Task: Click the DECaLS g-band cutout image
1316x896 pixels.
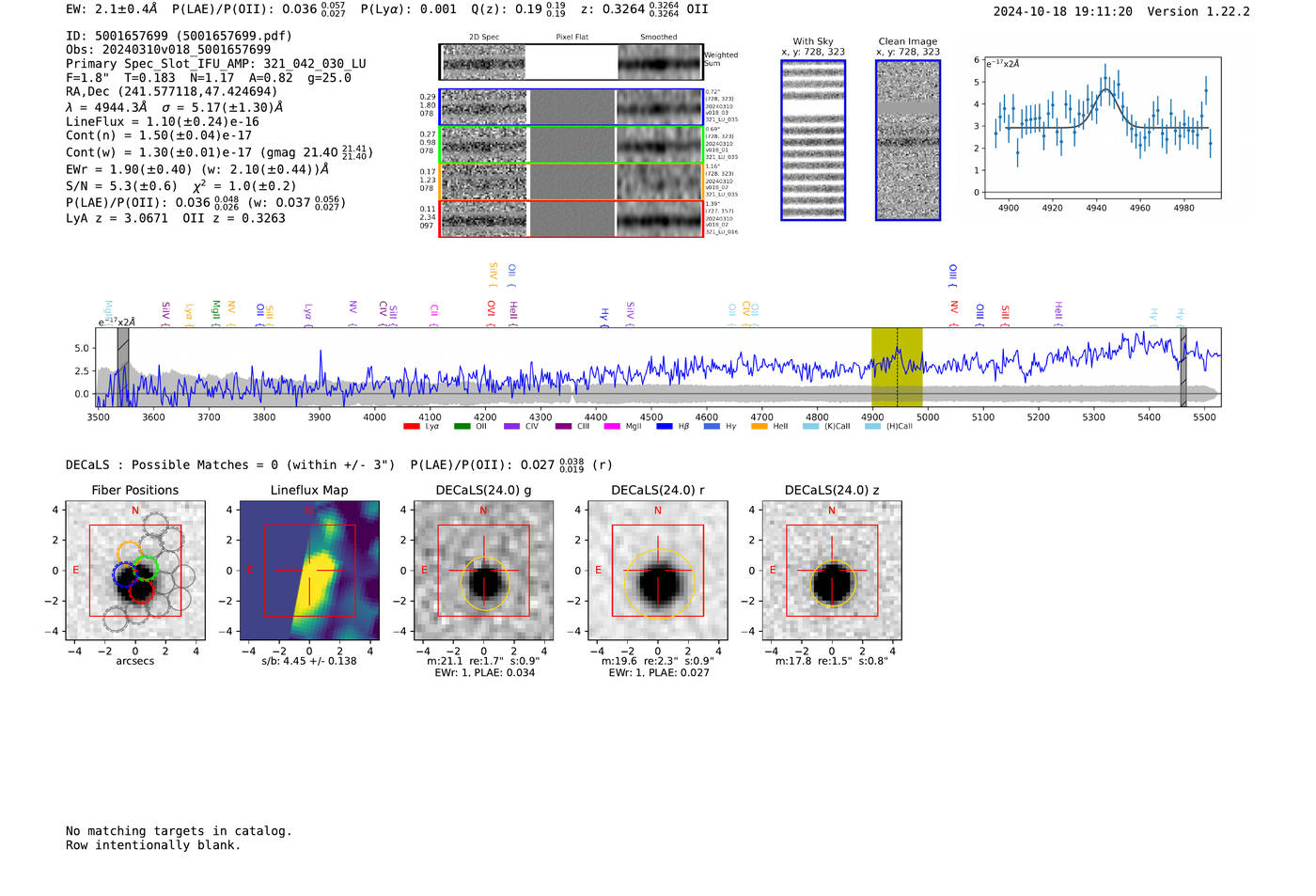Action: point(484,571)
